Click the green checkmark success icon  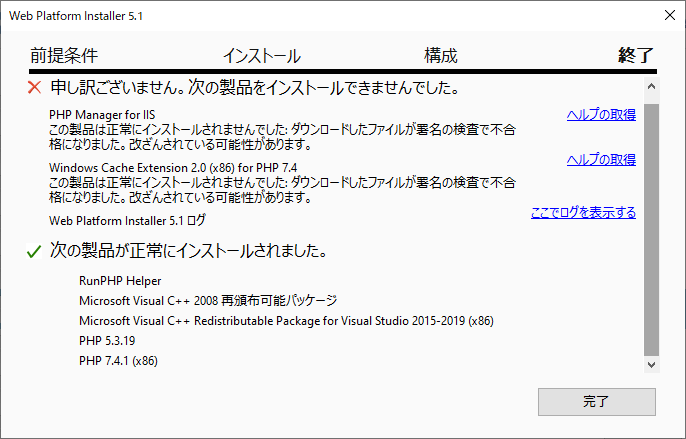[34, 251]
